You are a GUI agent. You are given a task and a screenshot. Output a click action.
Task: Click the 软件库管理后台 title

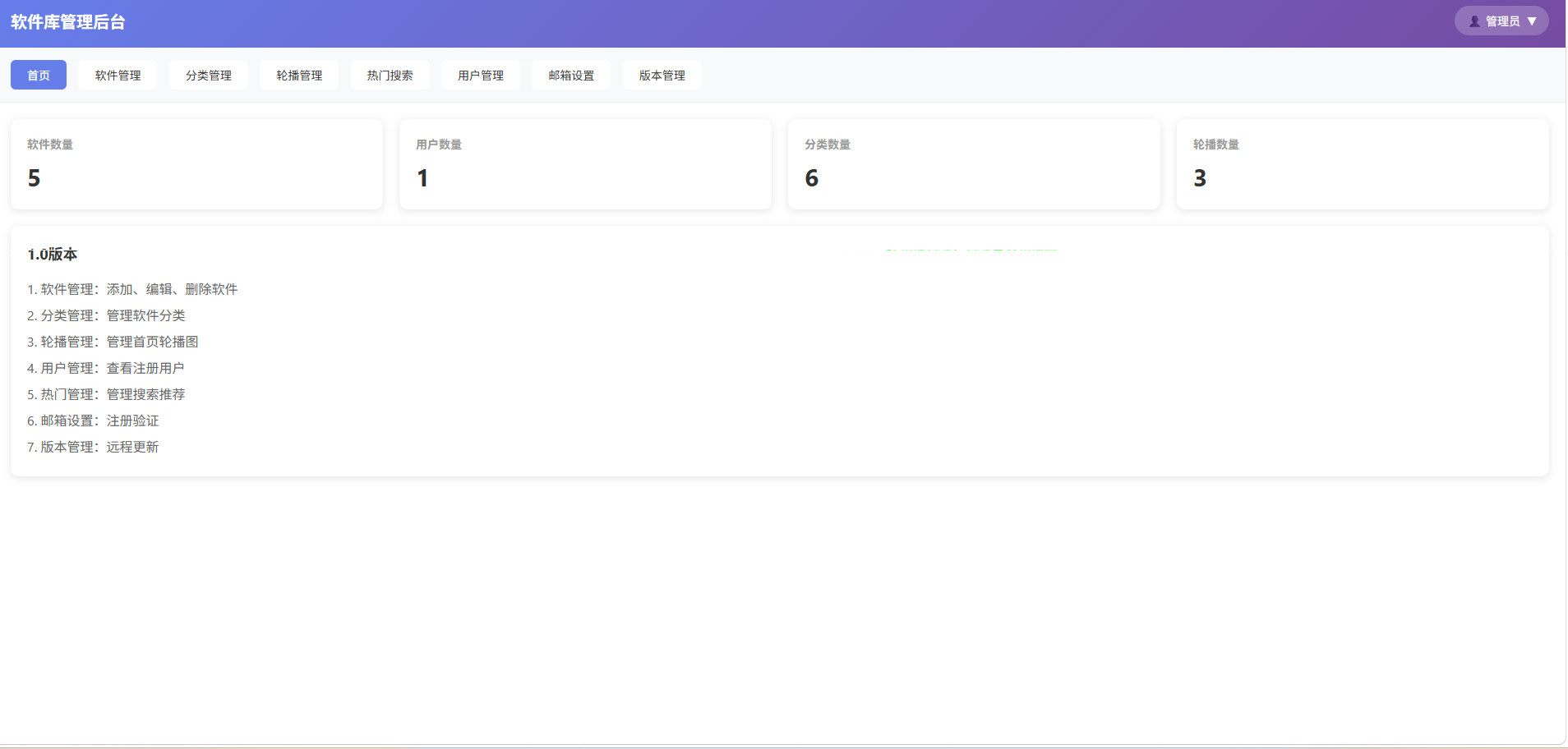[x=66, y=21]
